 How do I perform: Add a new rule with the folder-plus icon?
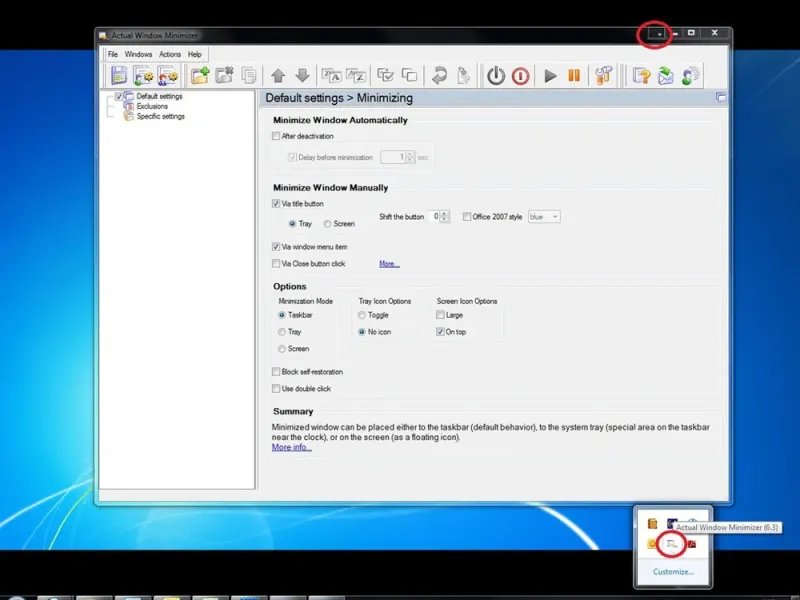[200, 76]
